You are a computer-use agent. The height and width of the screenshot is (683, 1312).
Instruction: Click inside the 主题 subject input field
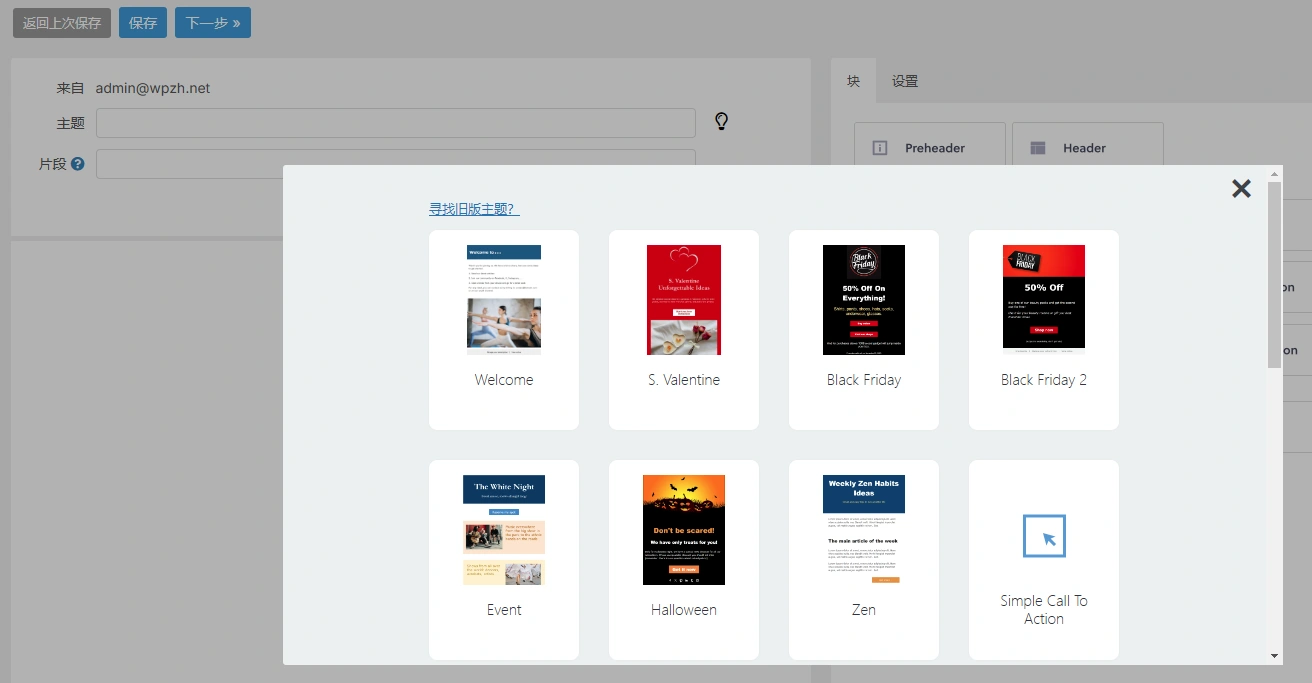tap(395, 123)
